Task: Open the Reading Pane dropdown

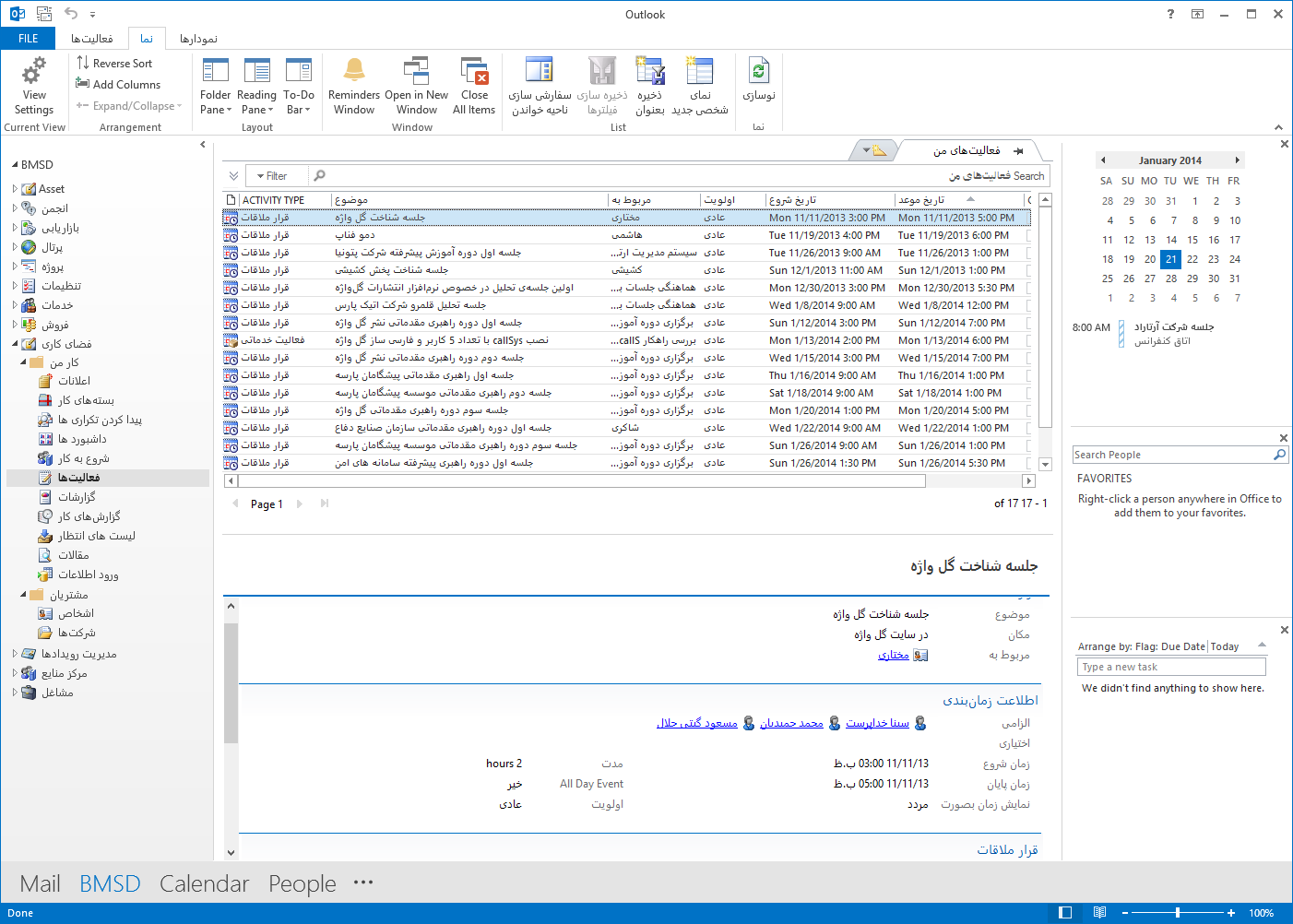Action: [x=256, y=101]
